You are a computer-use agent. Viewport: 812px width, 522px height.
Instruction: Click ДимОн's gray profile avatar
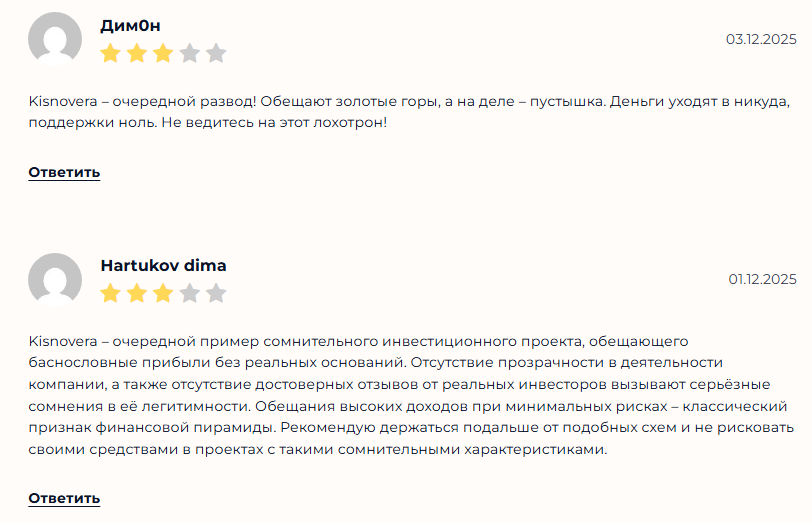55,40
